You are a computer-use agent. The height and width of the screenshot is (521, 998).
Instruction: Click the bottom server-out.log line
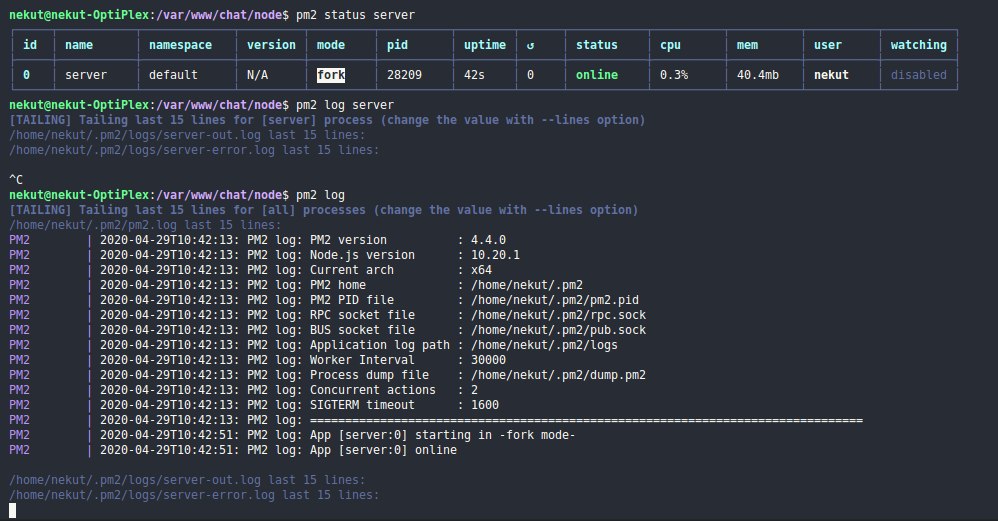point(187,480)
